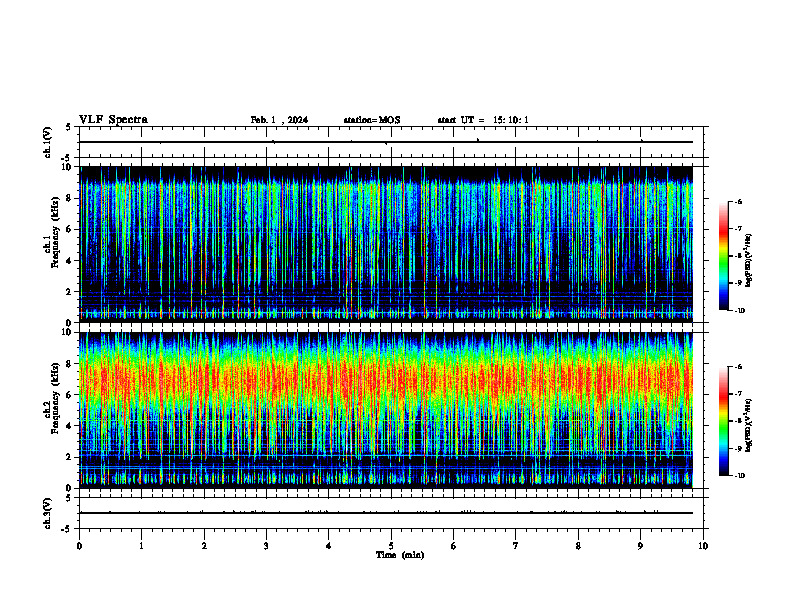
Task: Click the "10" label ending the time axis
Action: click(x=703, y=546)
